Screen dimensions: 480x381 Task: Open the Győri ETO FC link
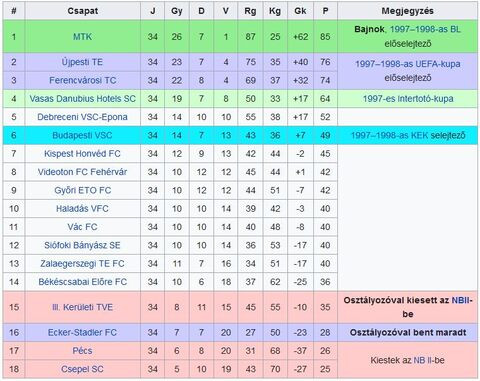(x=82, y=190)
